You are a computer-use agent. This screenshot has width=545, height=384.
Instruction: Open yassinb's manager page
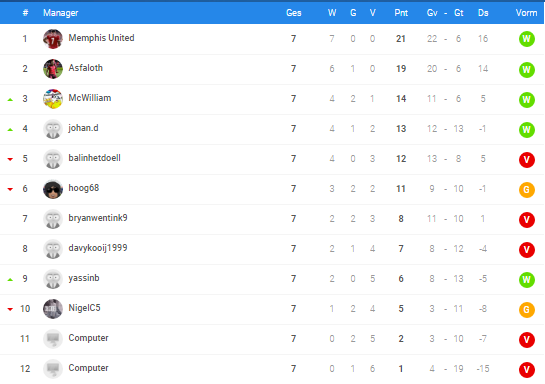tap(84, 278)
